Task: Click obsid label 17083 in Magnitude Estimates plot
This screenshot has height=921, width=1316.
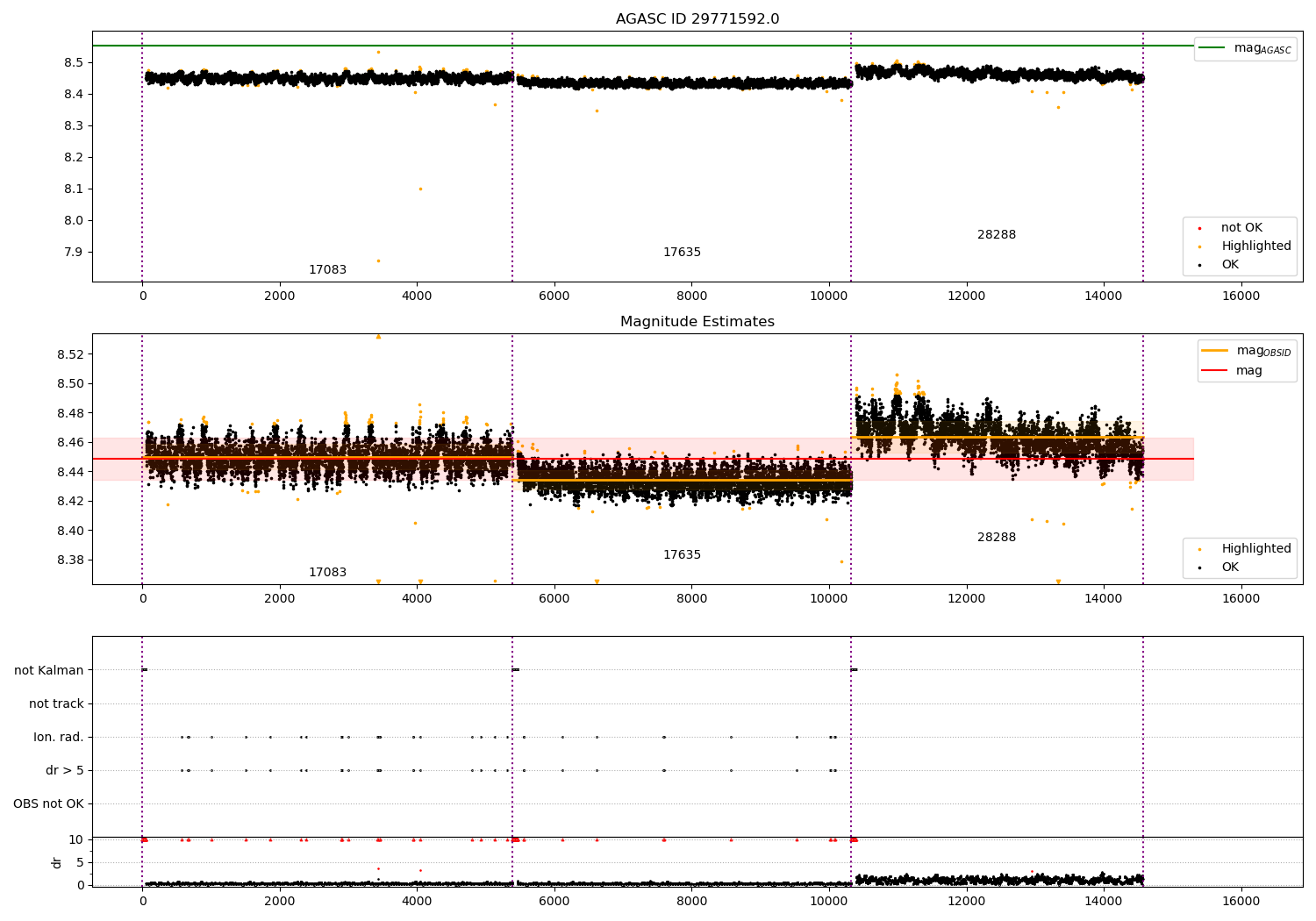Action: point(327,573)
